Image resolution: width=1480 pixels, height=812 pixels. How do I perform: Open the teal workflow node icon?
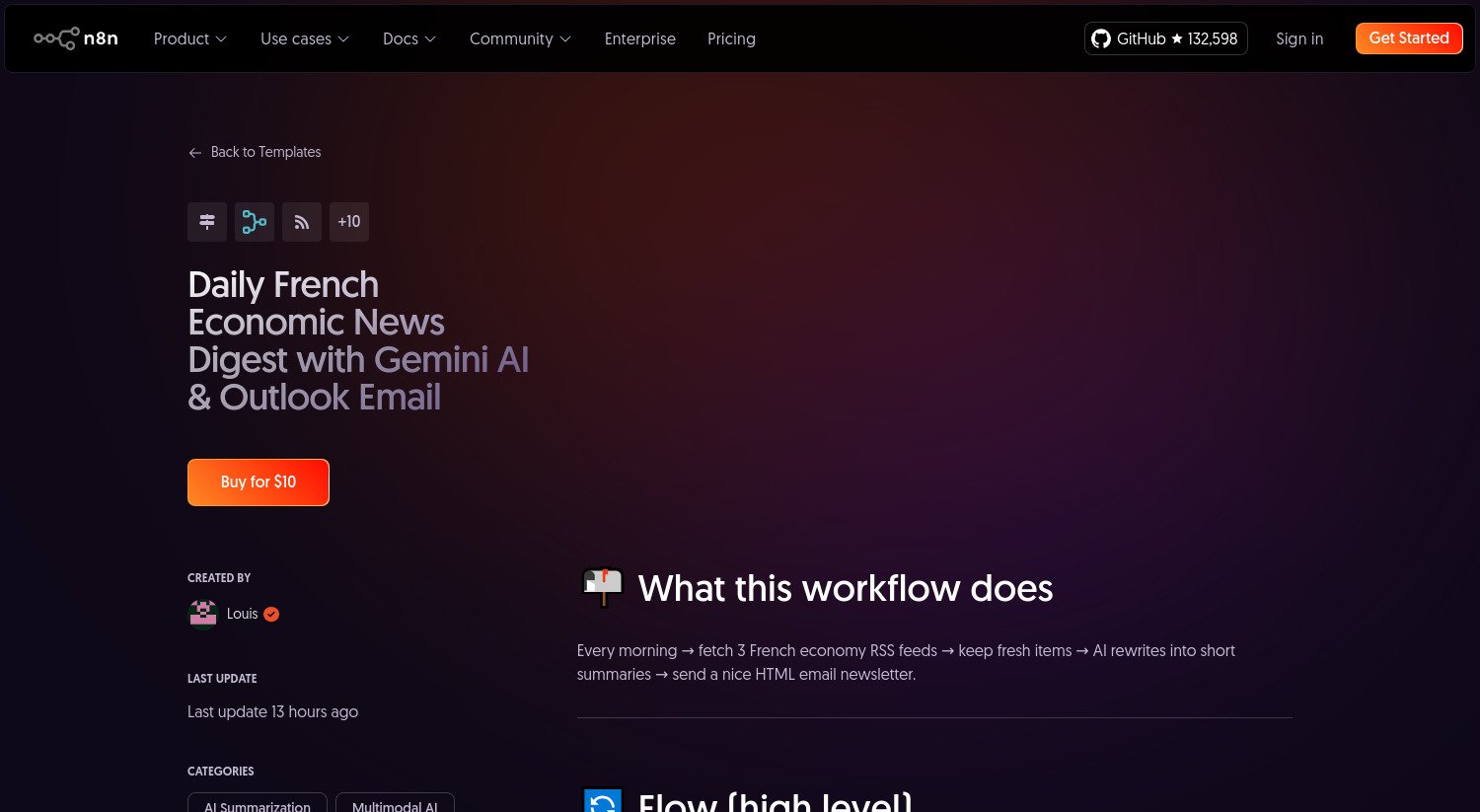(255, 222)
